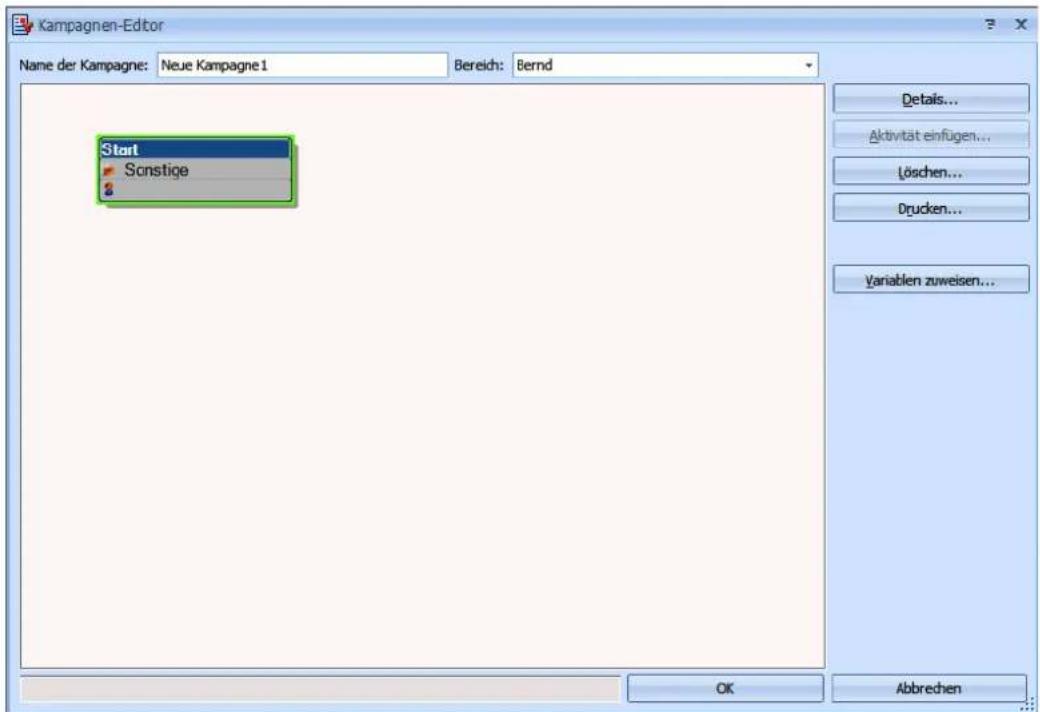
Task: Click the Löschen button
Action: (931, 173)
